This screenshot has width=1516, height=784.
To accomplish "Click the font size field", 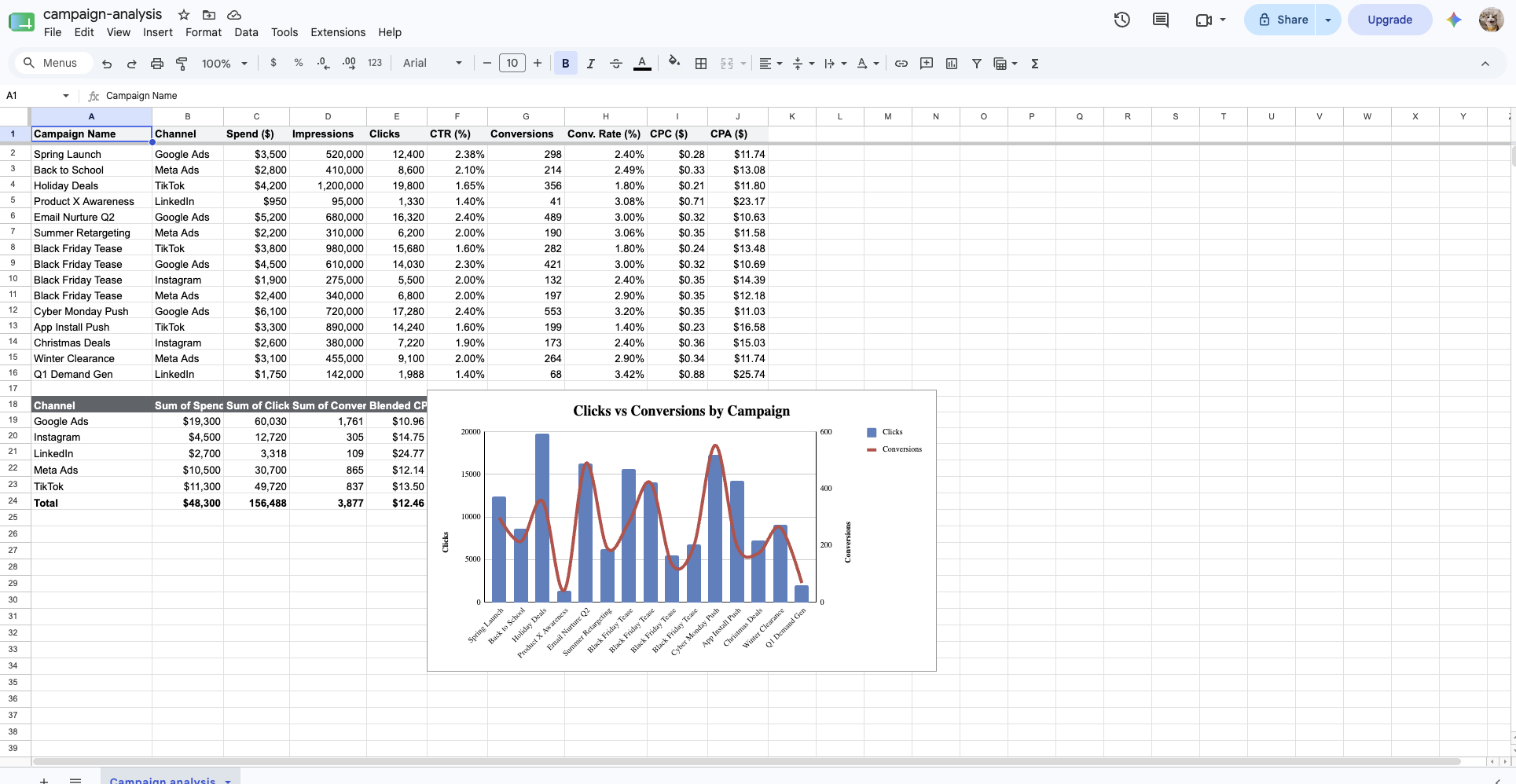I will click(x=512, y=63).
